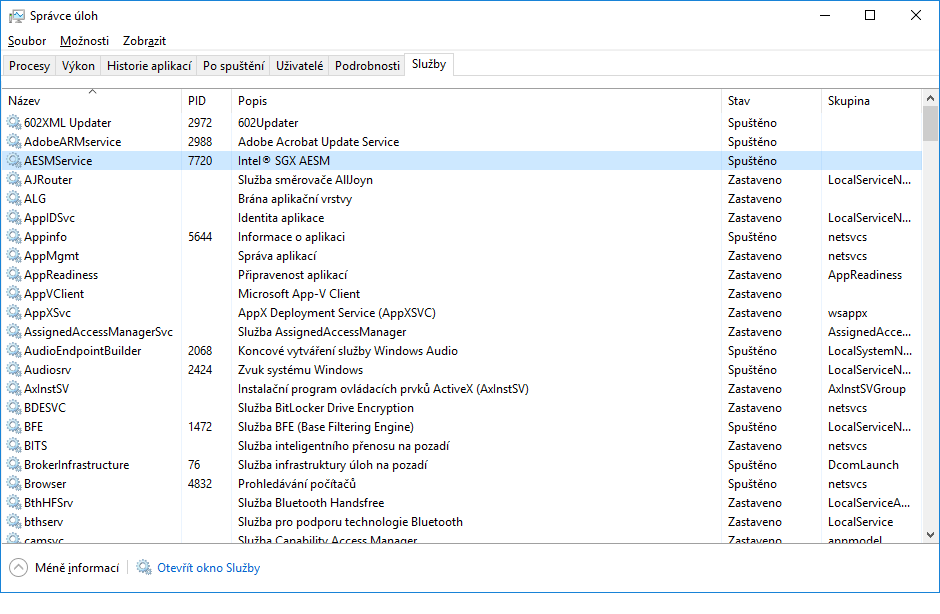Open the Možnosti menu

pyautogui.click(x=84, y=41)
